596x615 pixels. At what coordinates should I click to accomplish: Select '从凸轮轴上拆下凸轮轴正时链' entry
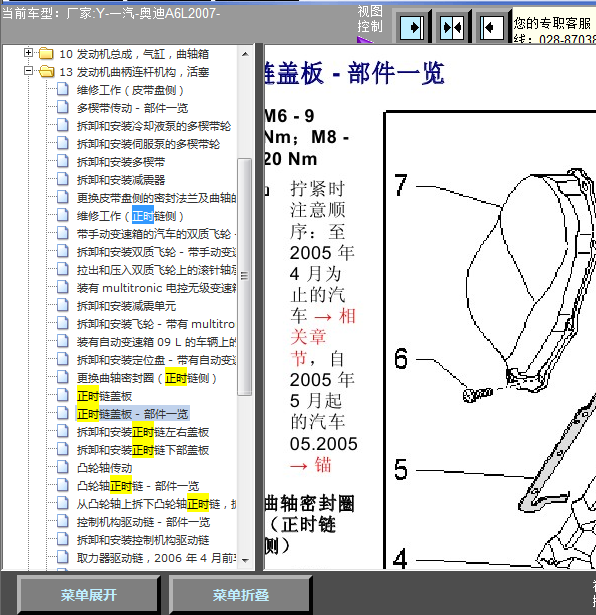pos(156,504)
